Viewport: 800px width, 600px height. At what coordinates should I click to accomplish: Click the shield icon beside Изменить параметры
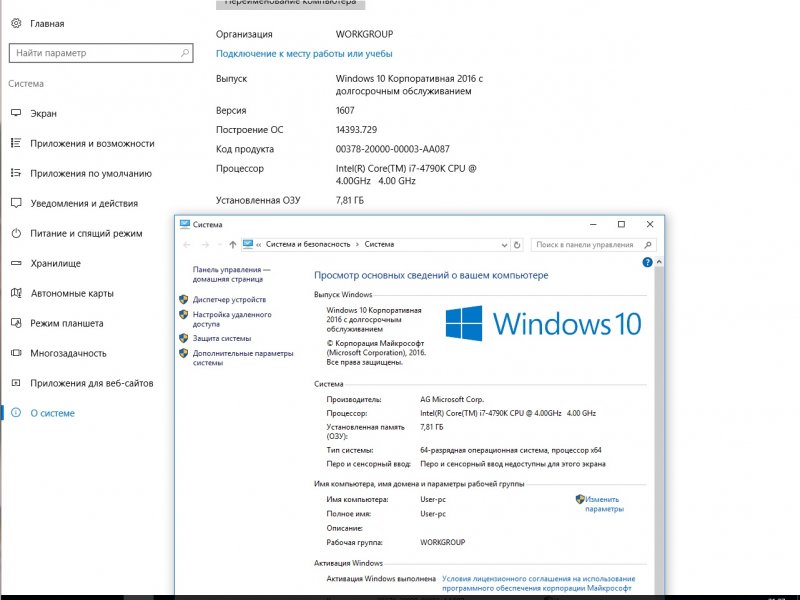point(580,499)
